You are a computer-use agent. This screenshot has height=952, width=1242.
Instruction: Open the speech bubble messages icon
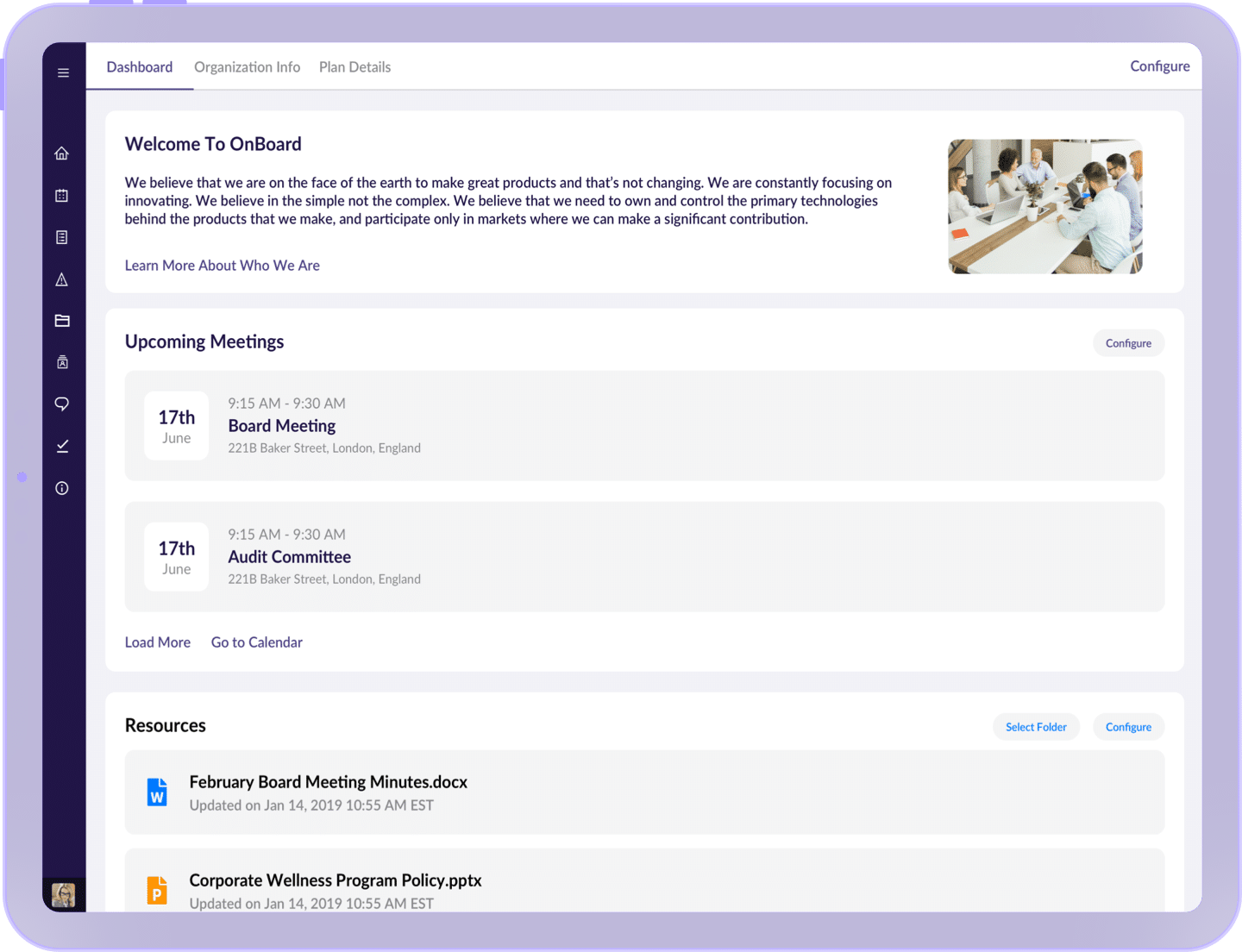[x=62, y=404]
